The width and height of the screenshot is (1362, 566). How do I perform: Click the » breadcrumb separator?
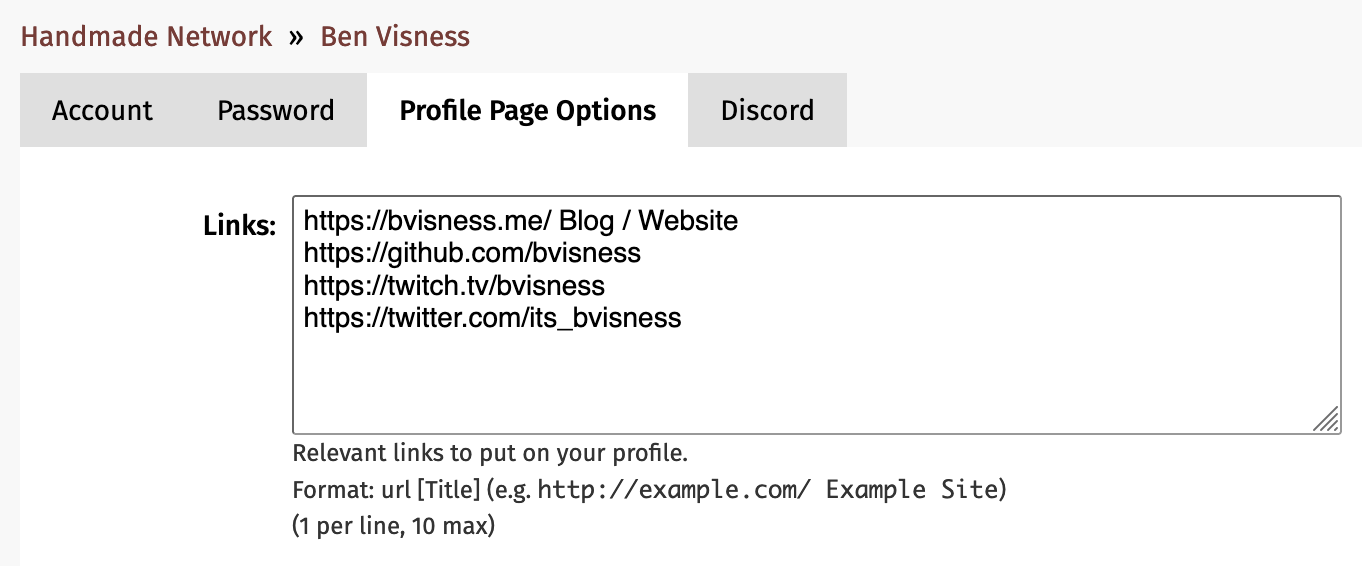tap(296, 38)
